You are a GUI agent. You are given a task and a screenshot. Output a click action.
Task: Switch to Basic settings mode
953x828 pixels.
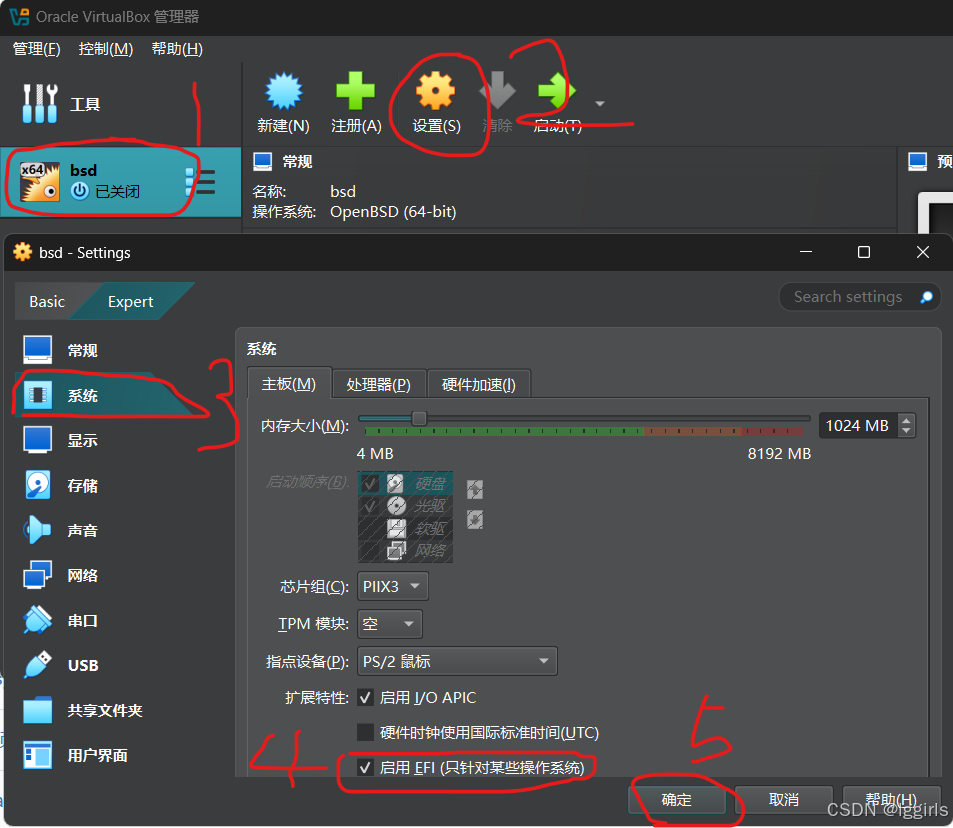pyautogui.click(x=47, y=302)
